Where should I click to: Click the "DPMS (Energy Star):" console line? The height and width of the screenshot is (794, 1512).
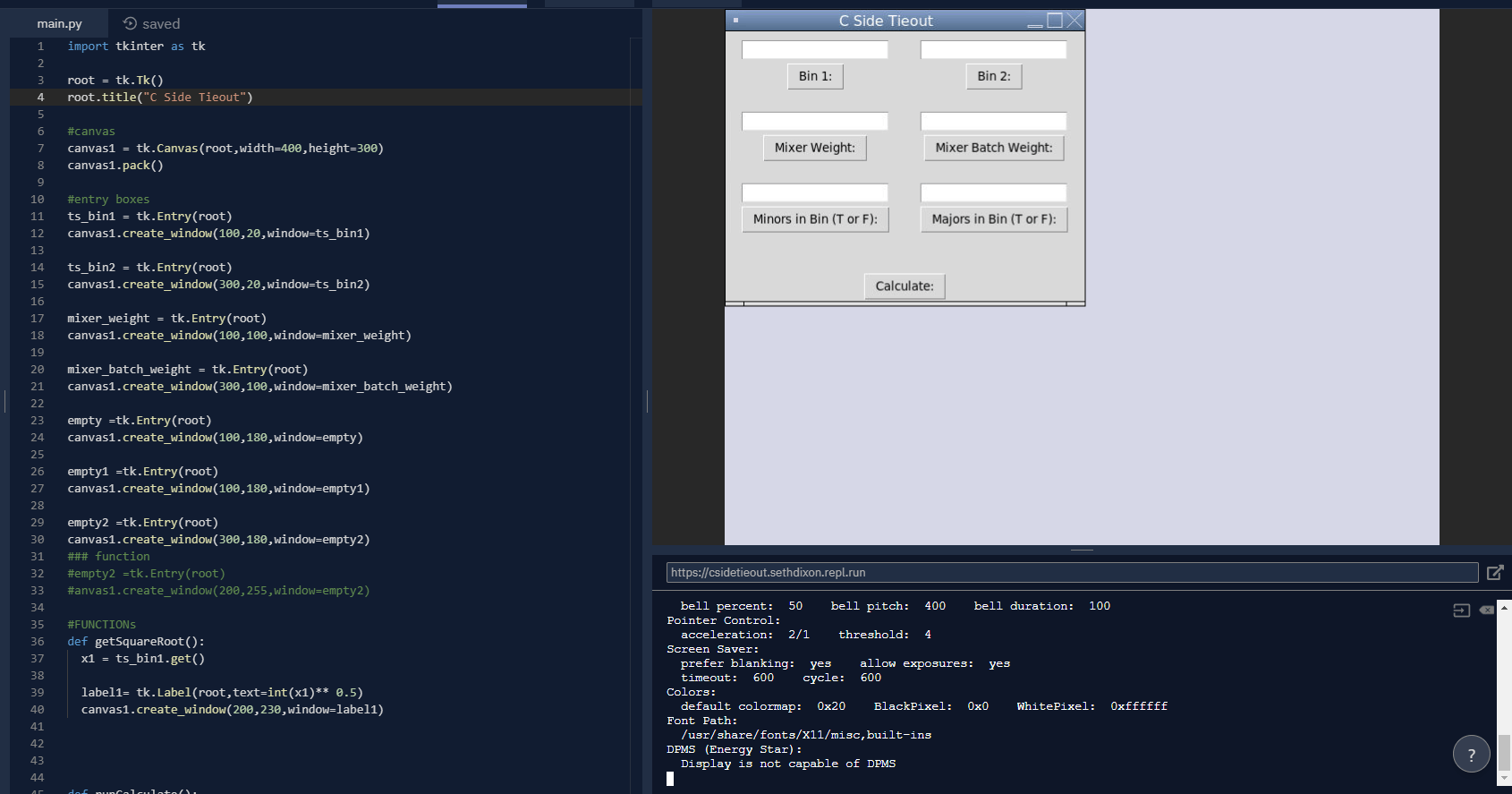[x=735, y=749]
